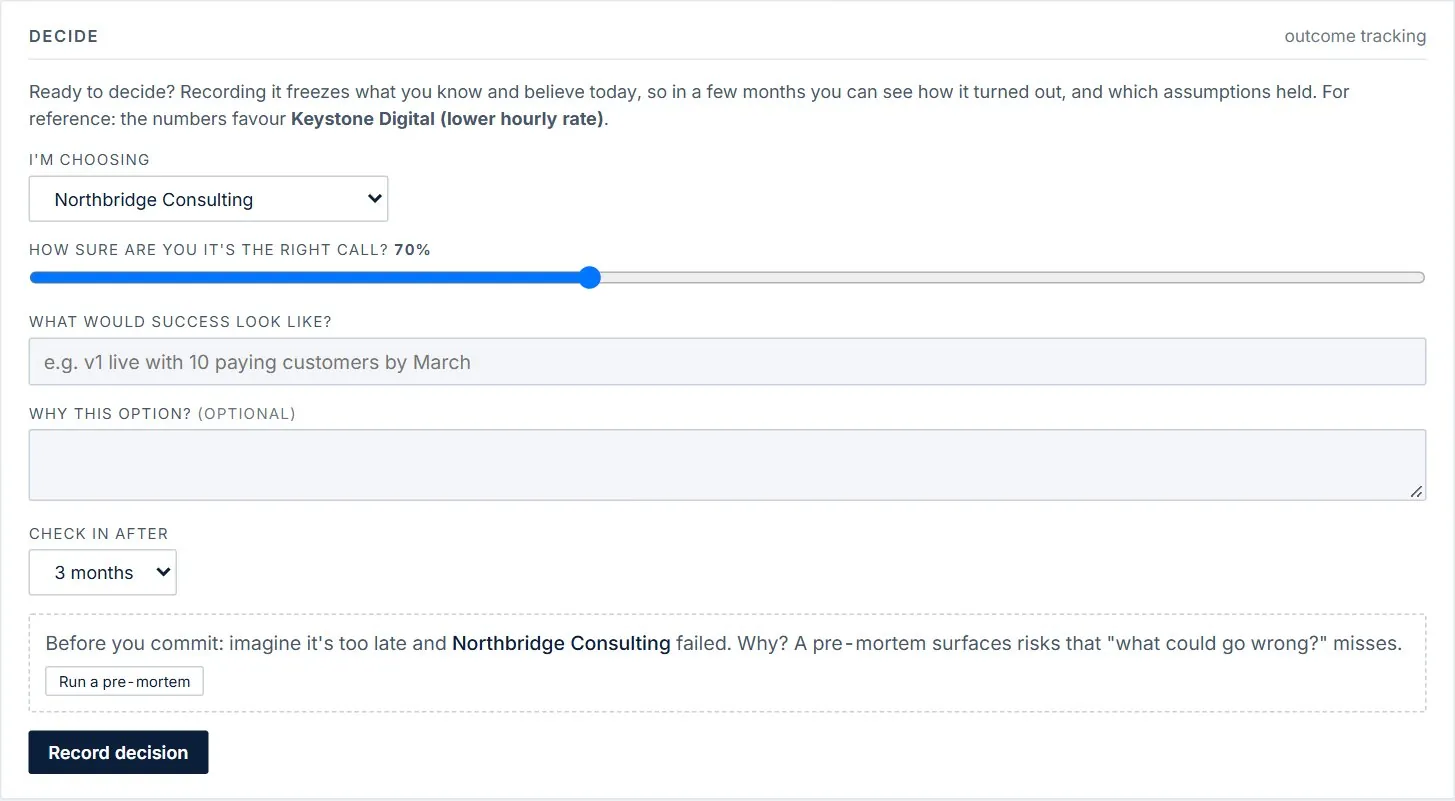Viewport: 1455px width, 801px height.
Task: Click in the "Why this option" text area
Action: click(727, 465)
